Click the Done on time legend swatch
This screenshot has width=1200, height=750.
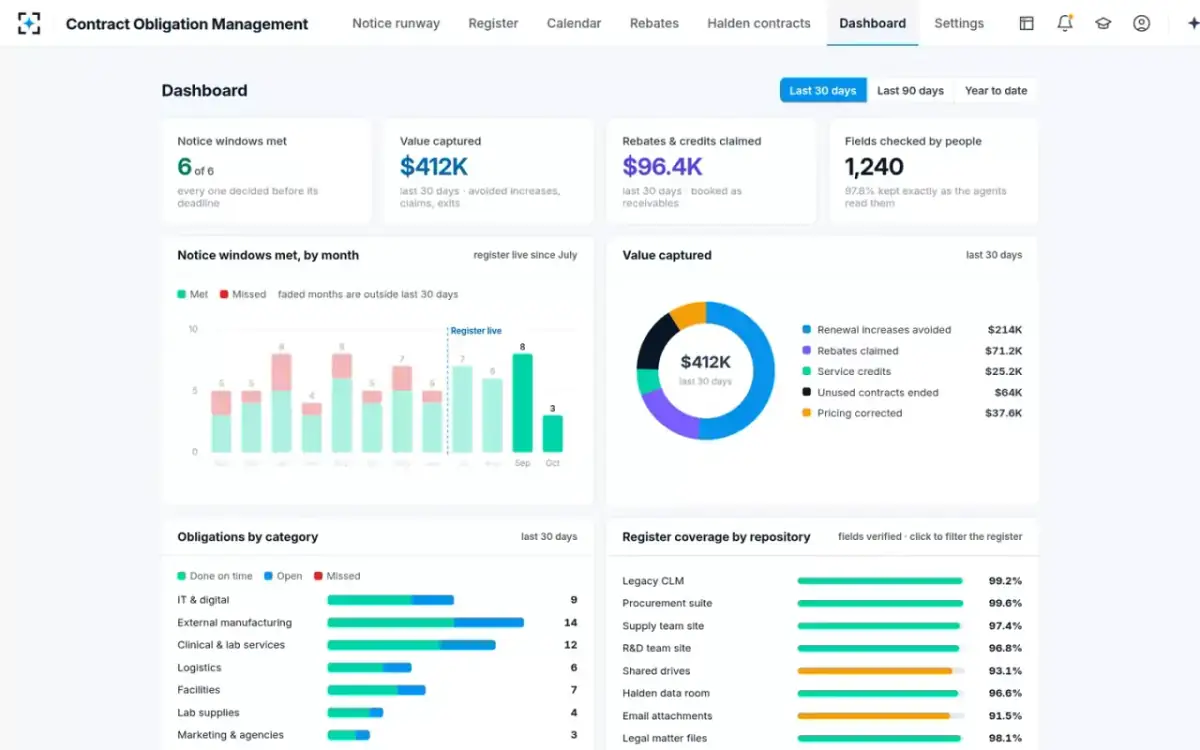[x=182, y=576]
